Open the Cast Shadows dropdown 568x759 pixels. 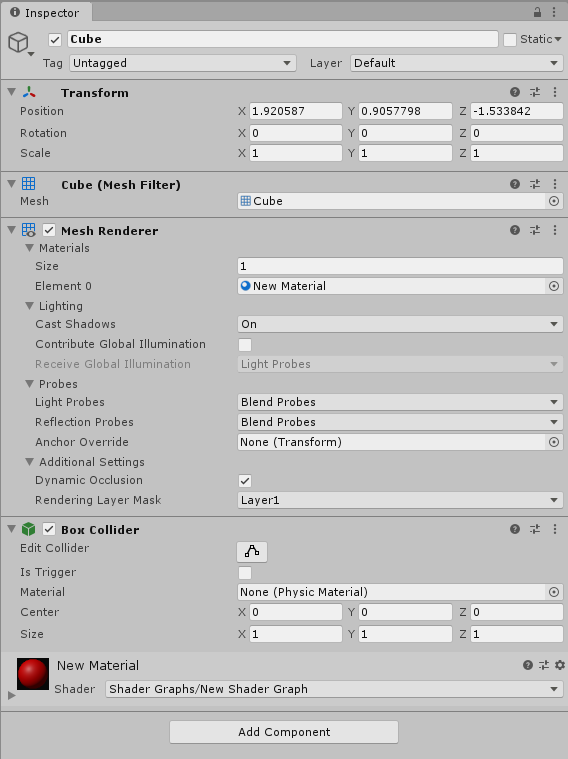[400, 324]
